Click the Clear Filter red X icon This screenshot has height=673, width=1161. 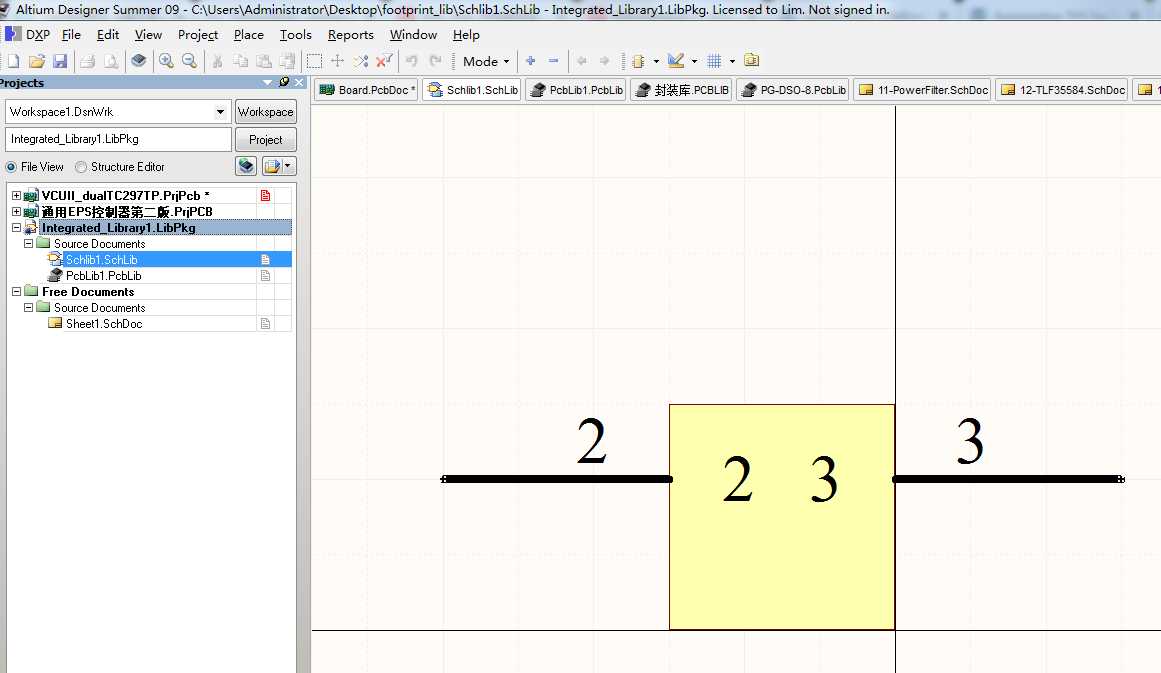(384, 61)
